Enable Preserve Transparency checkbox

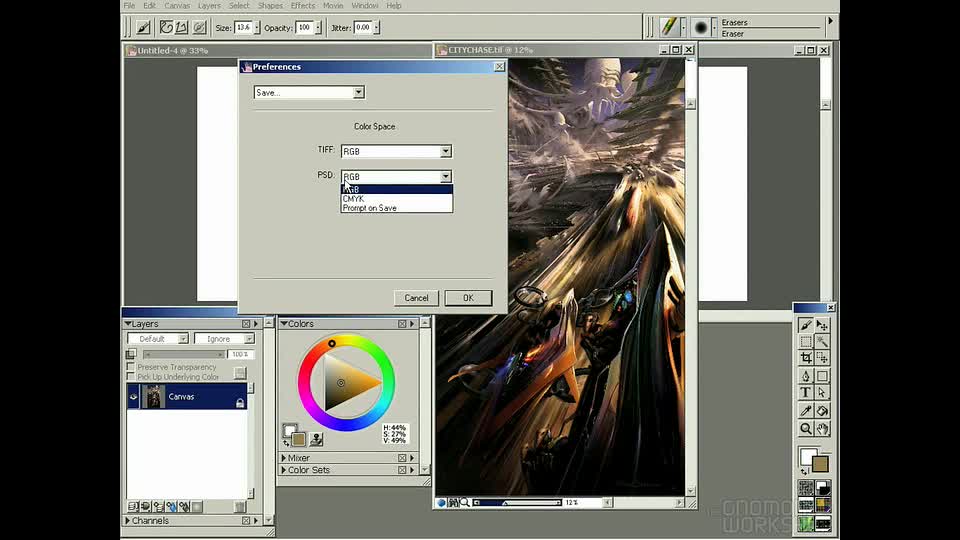coord(130,367)
